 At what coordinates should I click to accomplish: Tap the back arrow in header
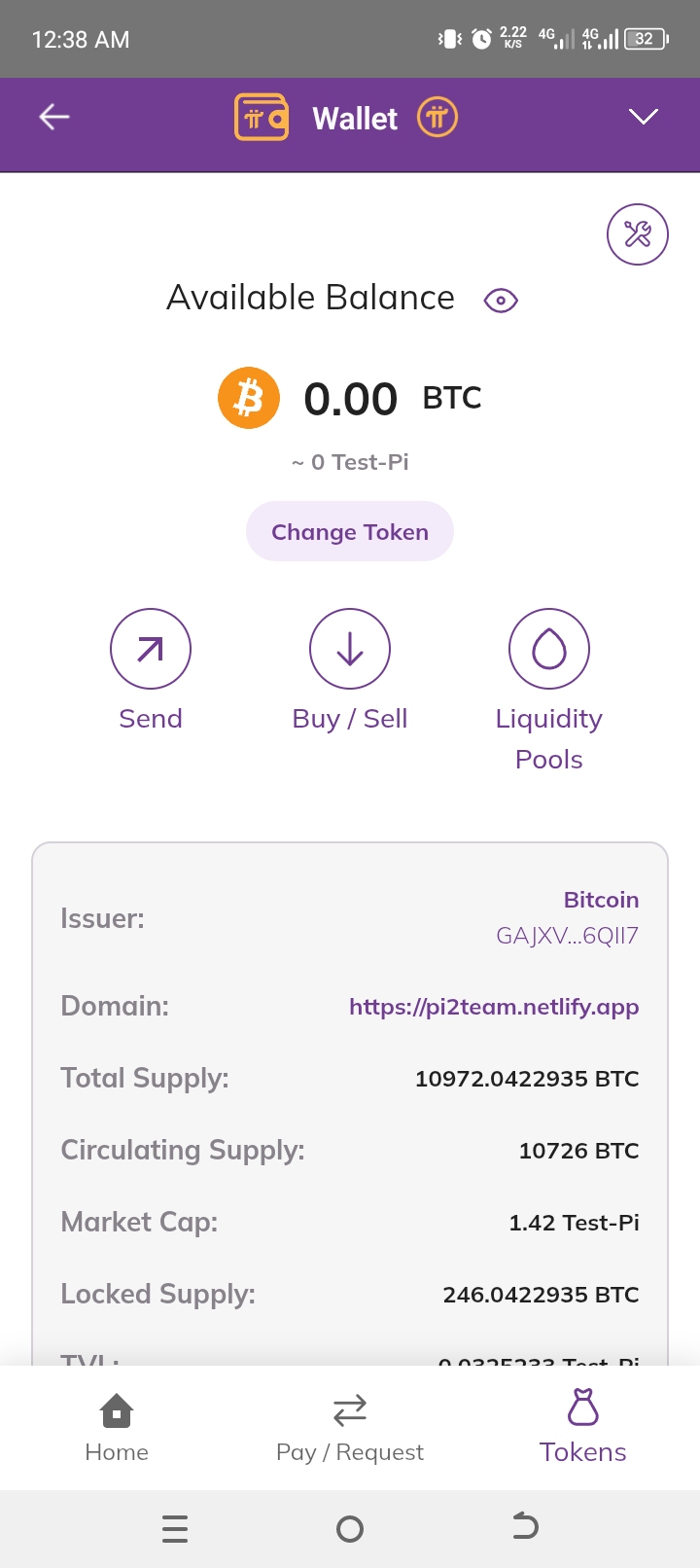[x=54, y=118]
